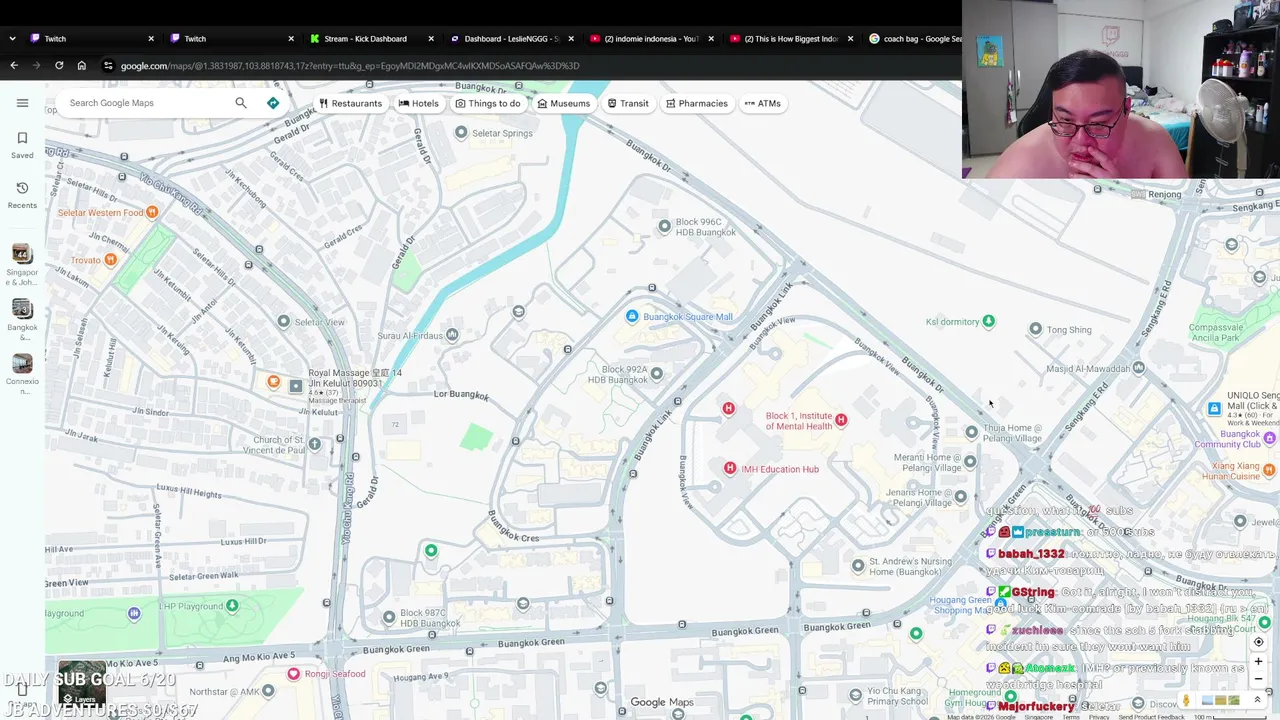
Task: Show Transit stations chip
Action: 628,103
